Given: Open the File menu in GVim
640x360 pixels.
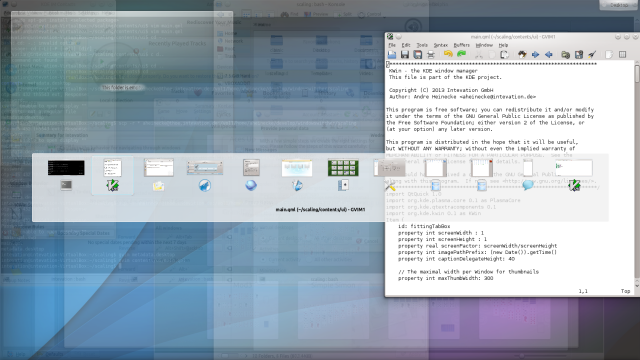Looking at the screenshot, I should tap(392, 45).
